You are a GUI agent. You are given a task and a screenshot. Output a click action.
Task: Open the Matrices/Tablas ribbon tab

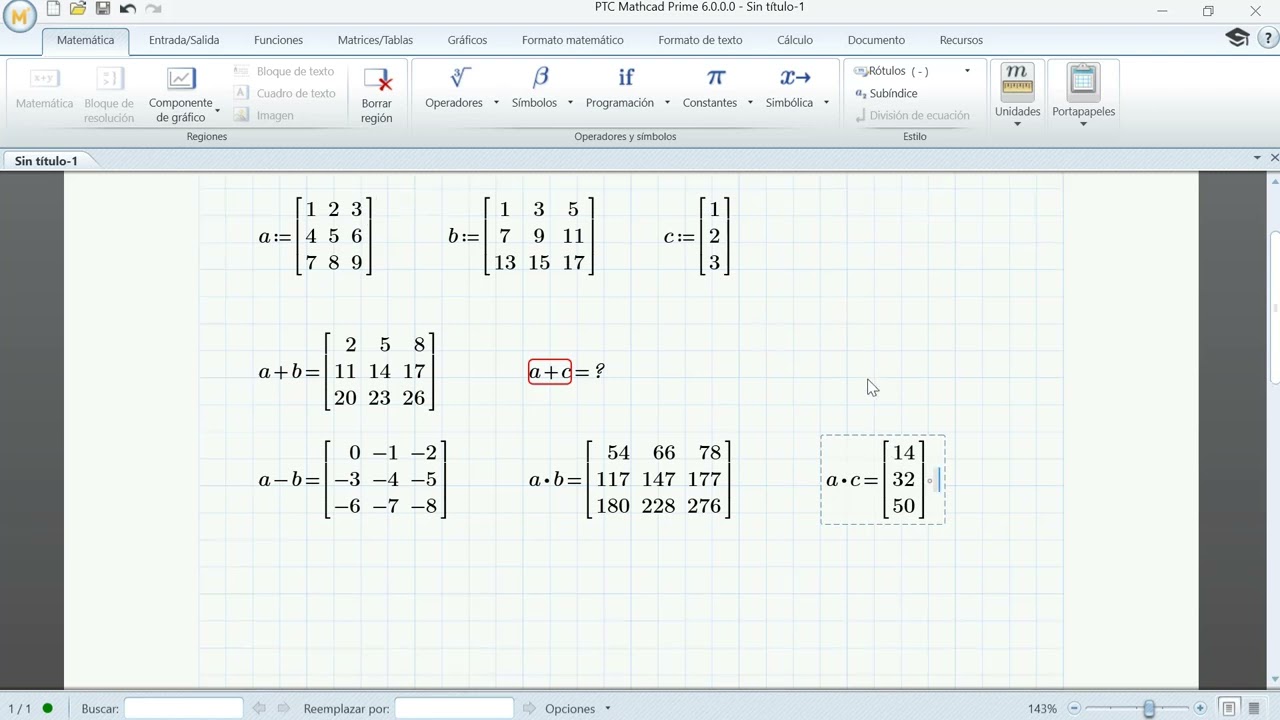[x=375, y=40]
